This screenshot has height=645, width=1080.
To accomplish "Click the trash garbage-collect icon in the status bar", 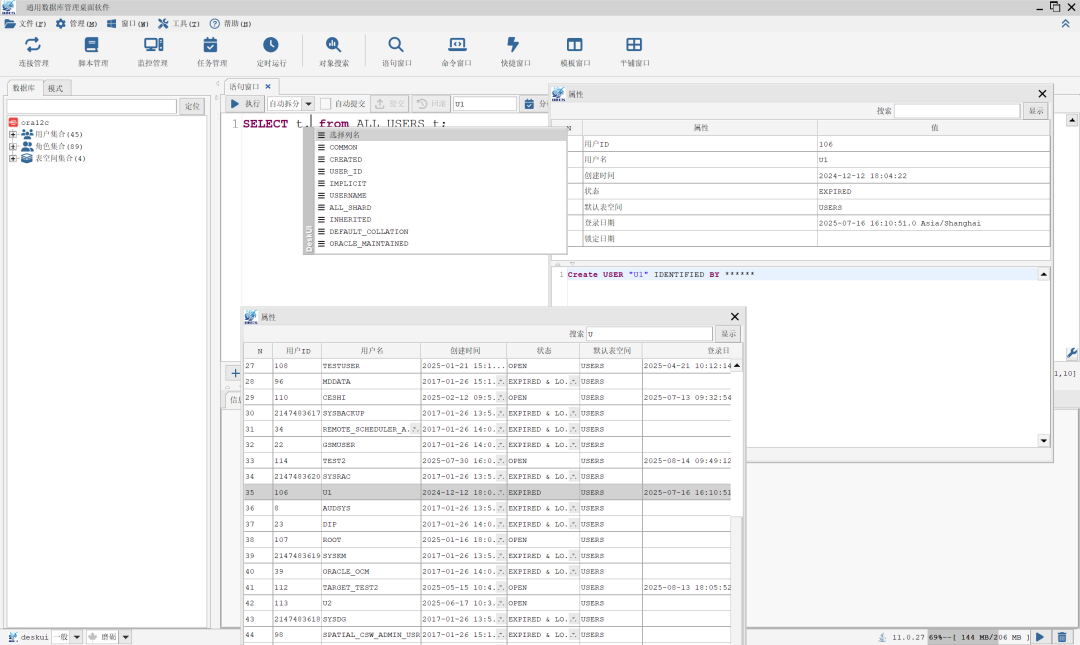I will click(1062, 637).
